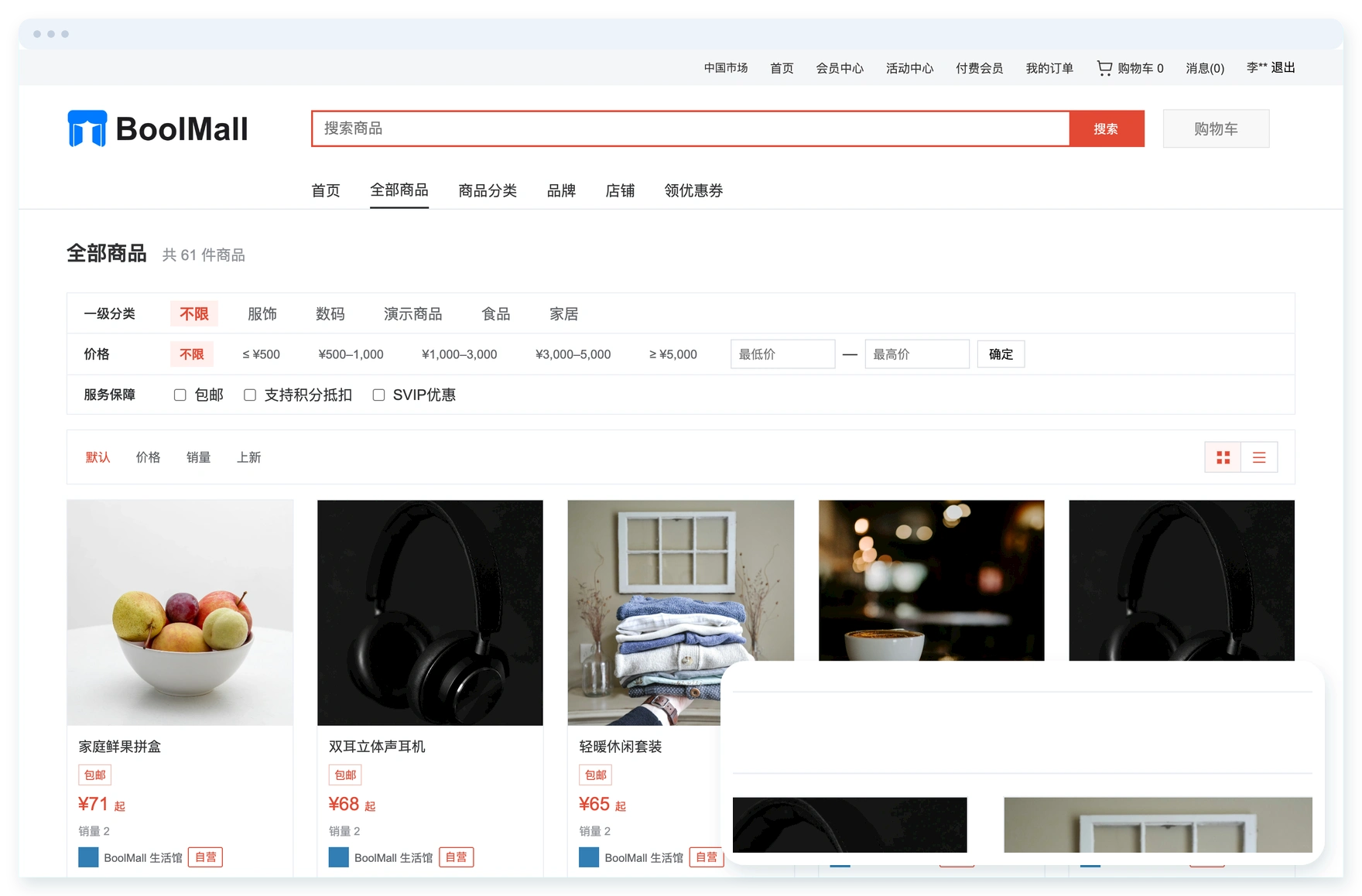Click store avatar under 双耳立体声耳机
The width and height of the screenshot is (1362, 896).
[338, 857]
